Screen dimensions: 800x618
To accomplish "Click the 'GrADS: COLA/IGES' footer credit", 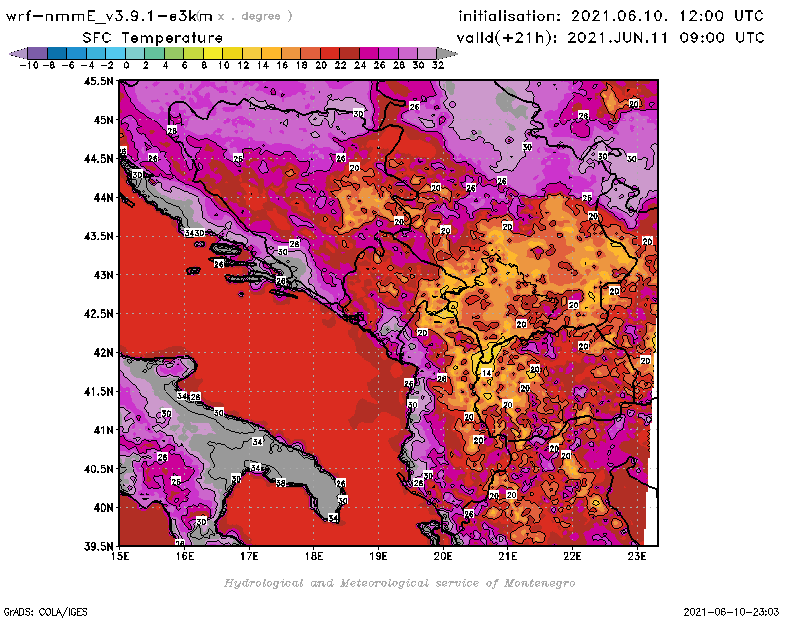I will 45,612.
